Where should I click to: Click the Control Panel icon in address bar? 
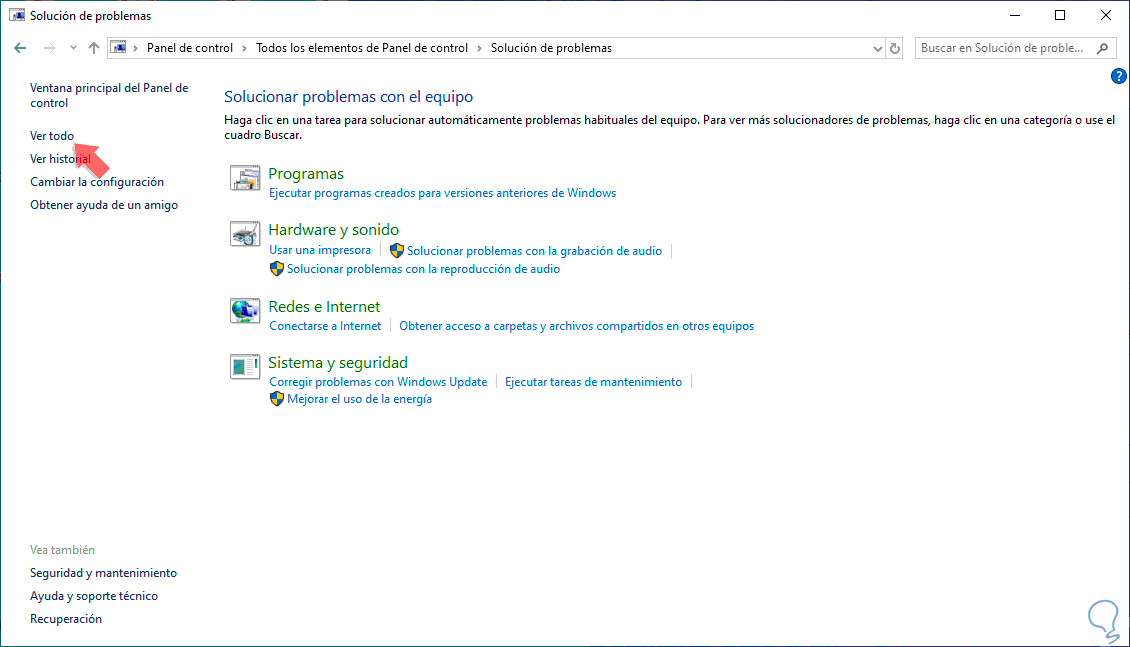pyautogui.click(x=119, y=48)
